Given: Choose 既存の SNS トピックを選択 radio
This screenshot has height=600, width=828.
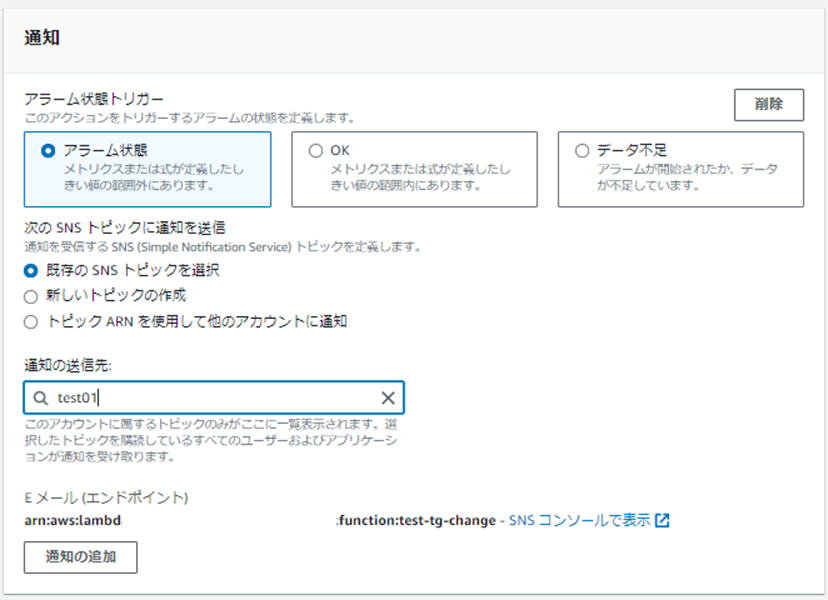Looking at the screenshot, I should pos(31,271).
